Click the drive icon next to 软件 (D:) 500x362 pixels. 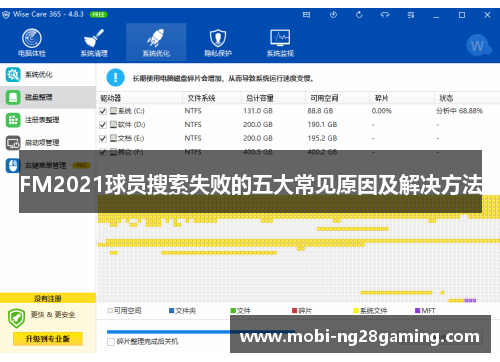[114, 124]
